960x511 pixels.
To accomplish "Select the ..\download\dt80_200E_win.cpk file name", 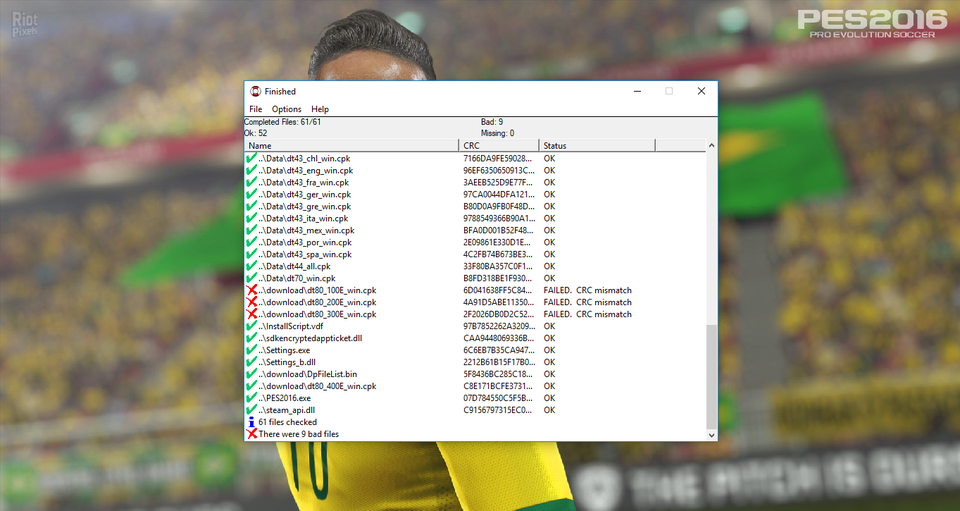I will point(317,302).
